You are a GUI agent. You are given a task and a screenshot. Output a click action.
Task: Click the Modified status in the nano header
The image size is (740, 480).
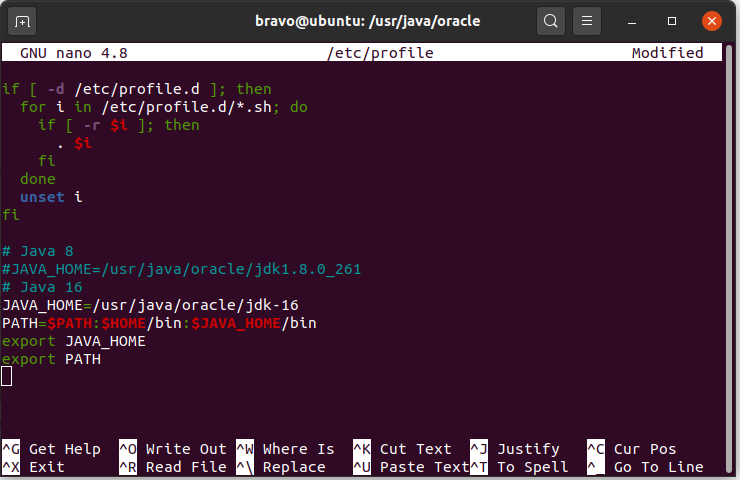point(667,53)
